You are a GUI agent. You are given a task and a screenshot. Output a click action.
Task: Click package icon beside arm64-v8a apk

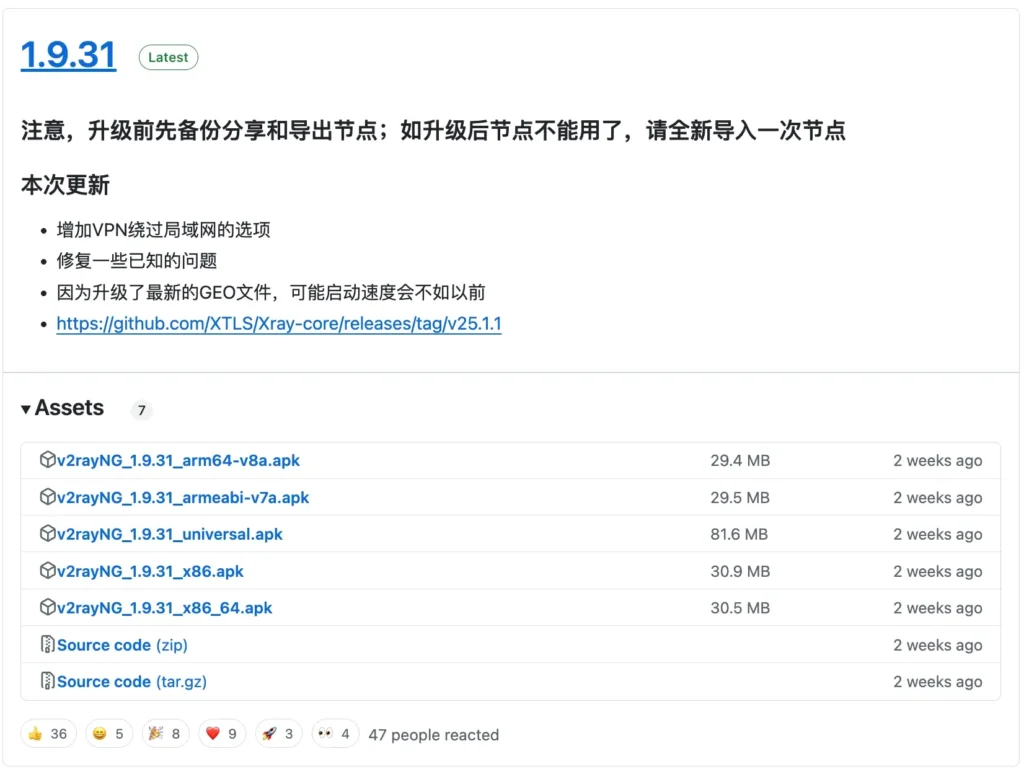click(x=47, y=460)
